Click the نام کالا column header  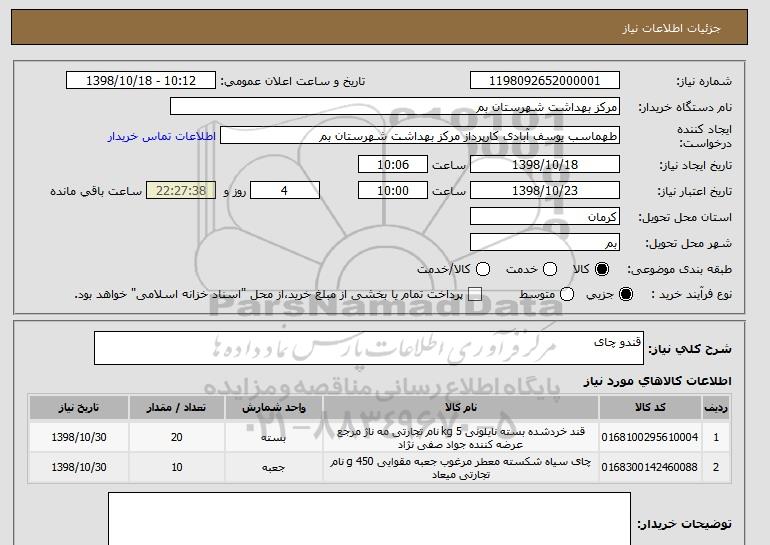[x=461, y=408]
